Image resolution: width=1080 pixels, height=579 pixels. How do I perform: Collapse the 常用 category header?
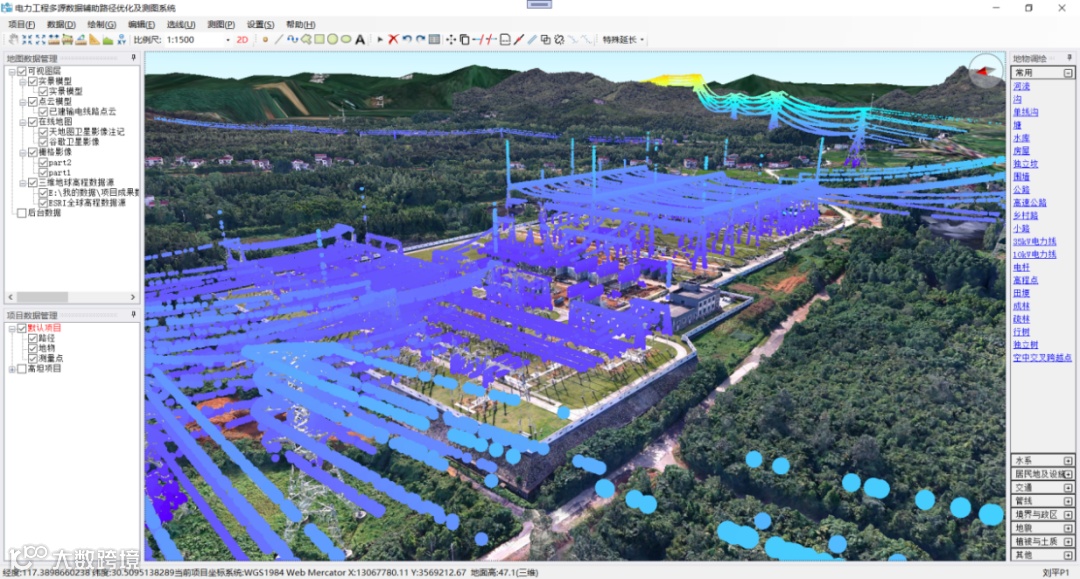1043,72
